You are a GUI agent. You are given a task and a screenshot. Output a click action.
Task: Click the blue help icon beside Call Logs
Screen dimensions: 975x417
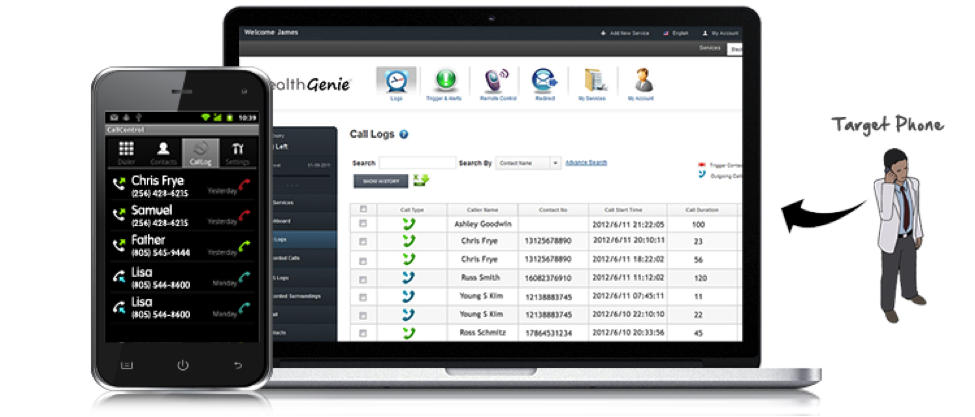[404, 134]
